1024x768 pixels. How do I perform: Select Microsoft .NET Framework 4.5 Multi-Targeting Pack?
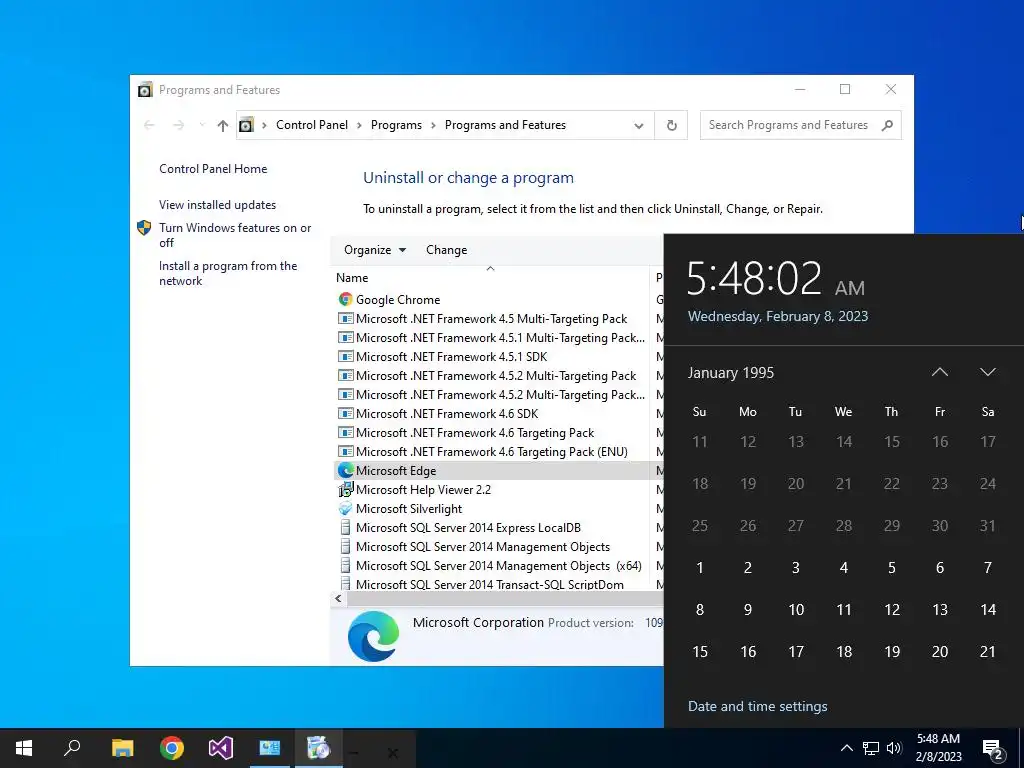[491, 319]
